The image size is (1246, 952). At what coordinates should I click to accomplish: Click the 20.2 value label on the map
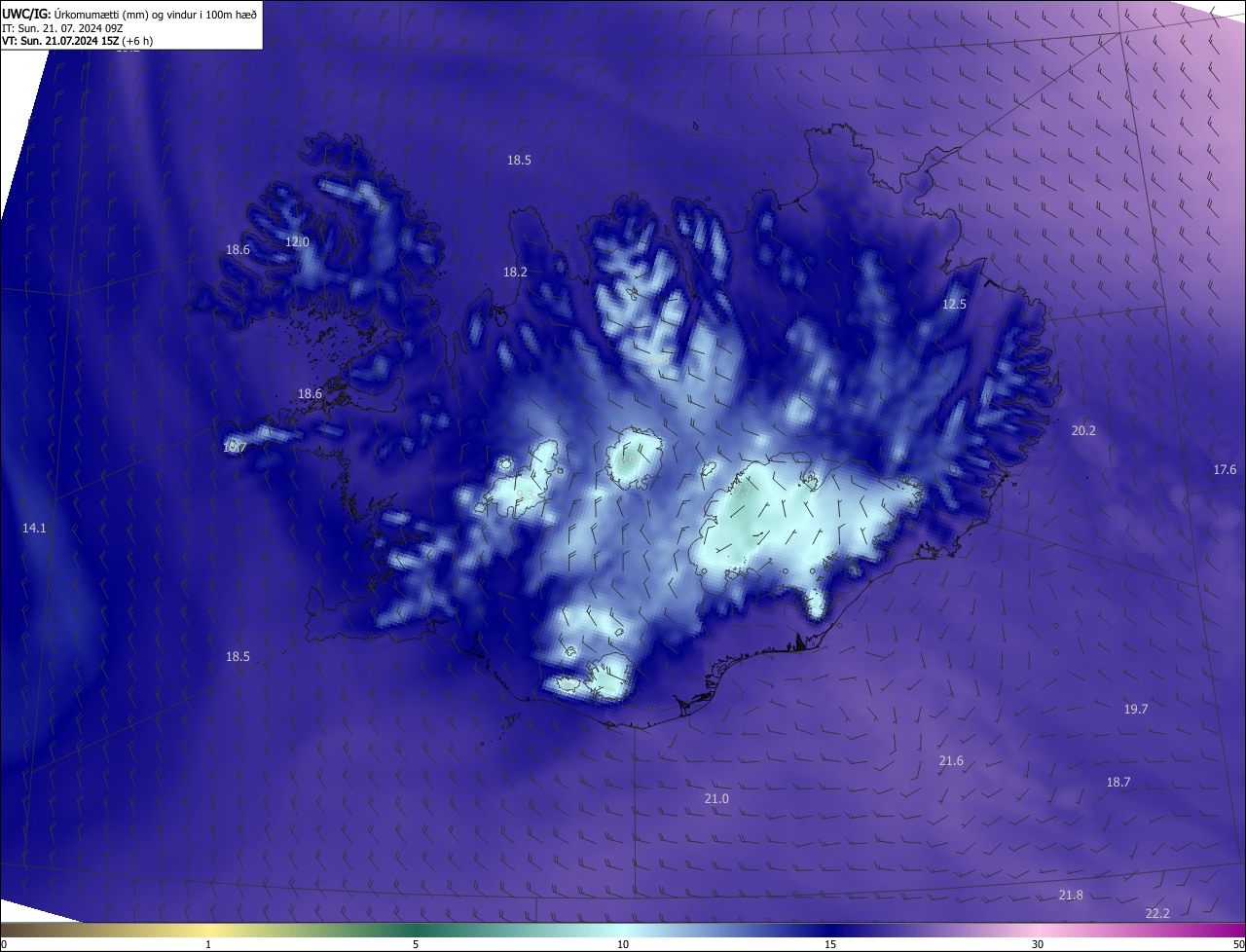tap(1083, 430)
